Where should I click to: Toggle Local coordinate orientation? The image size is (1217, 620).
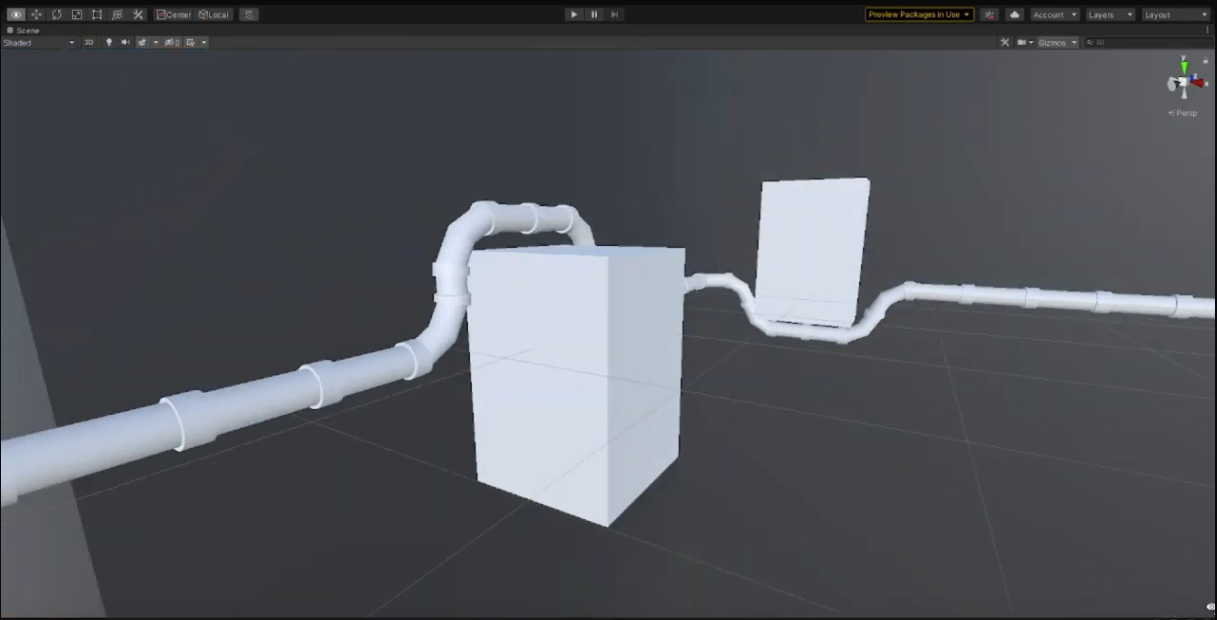pos(216,14)
